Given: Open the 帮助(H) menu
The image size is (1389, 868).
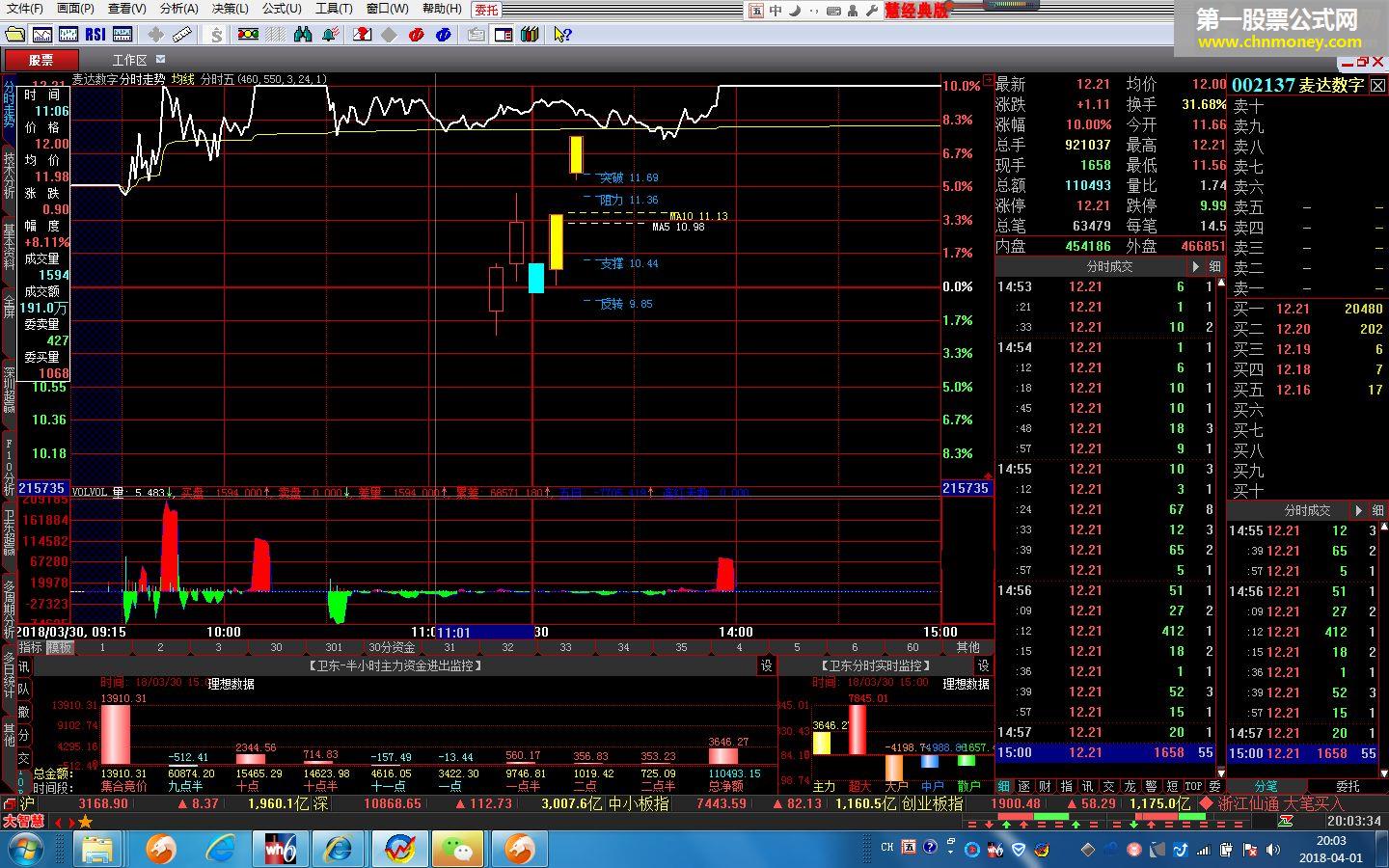Looking at the screenshot, I should click(442, 9).
